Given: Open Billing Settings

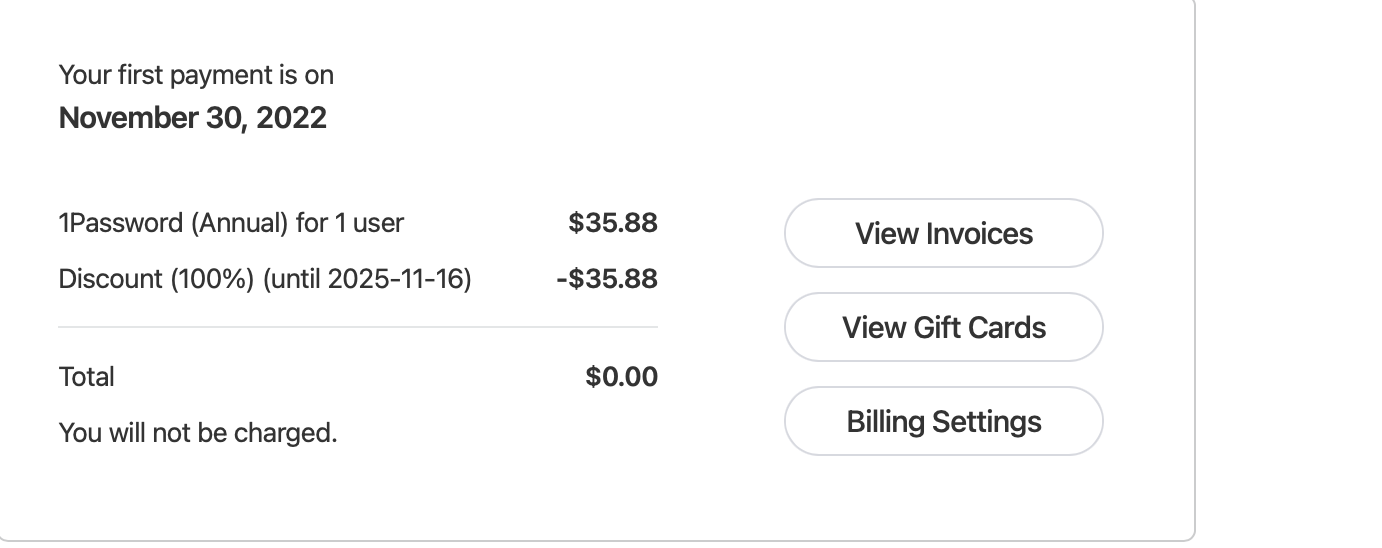Looking at the screenshot, I should coord(943,421).
